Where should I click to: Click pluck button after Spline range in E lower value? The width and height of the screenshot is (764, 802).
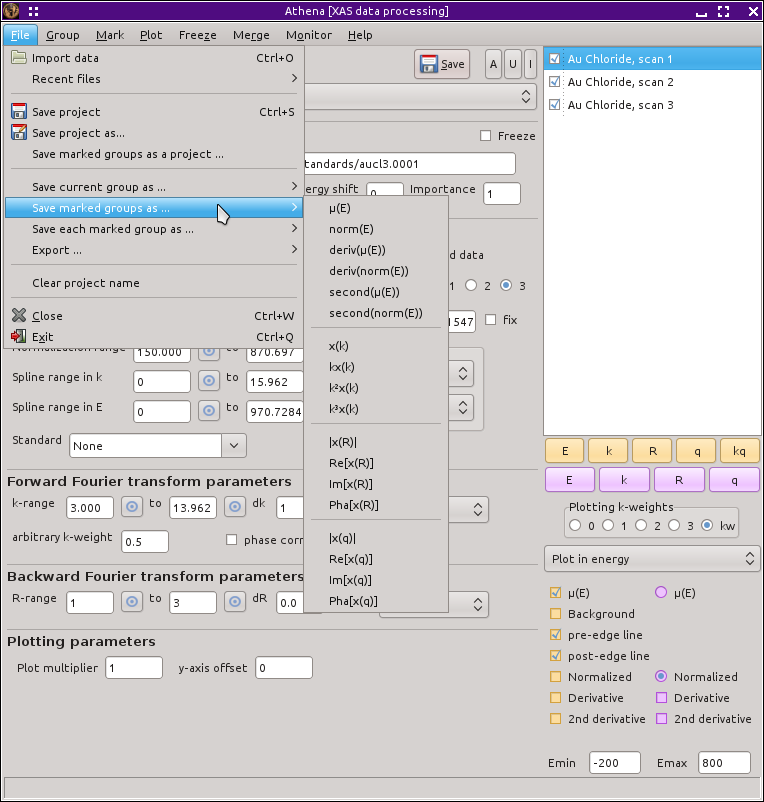209,411
